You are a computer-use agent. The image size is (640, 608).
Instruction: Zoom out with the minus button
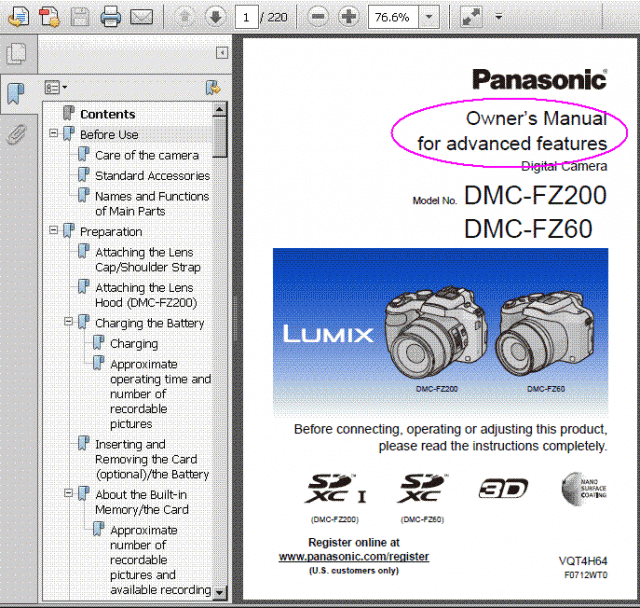(318, 17)
